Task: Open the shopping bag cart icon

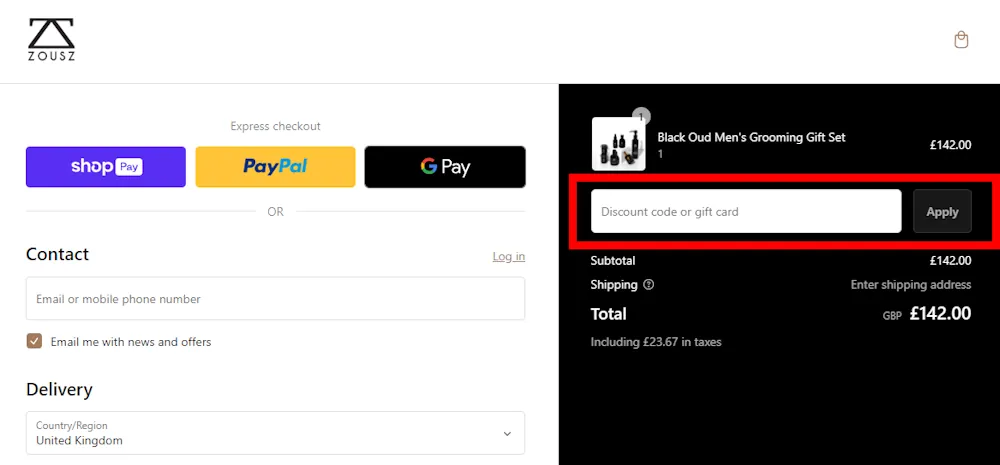Action: click(x=961, y=40)
